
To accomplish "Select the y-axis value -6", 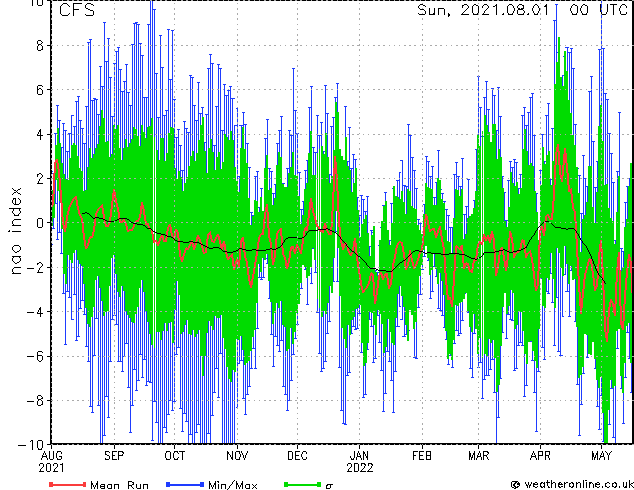I will 35,356.
